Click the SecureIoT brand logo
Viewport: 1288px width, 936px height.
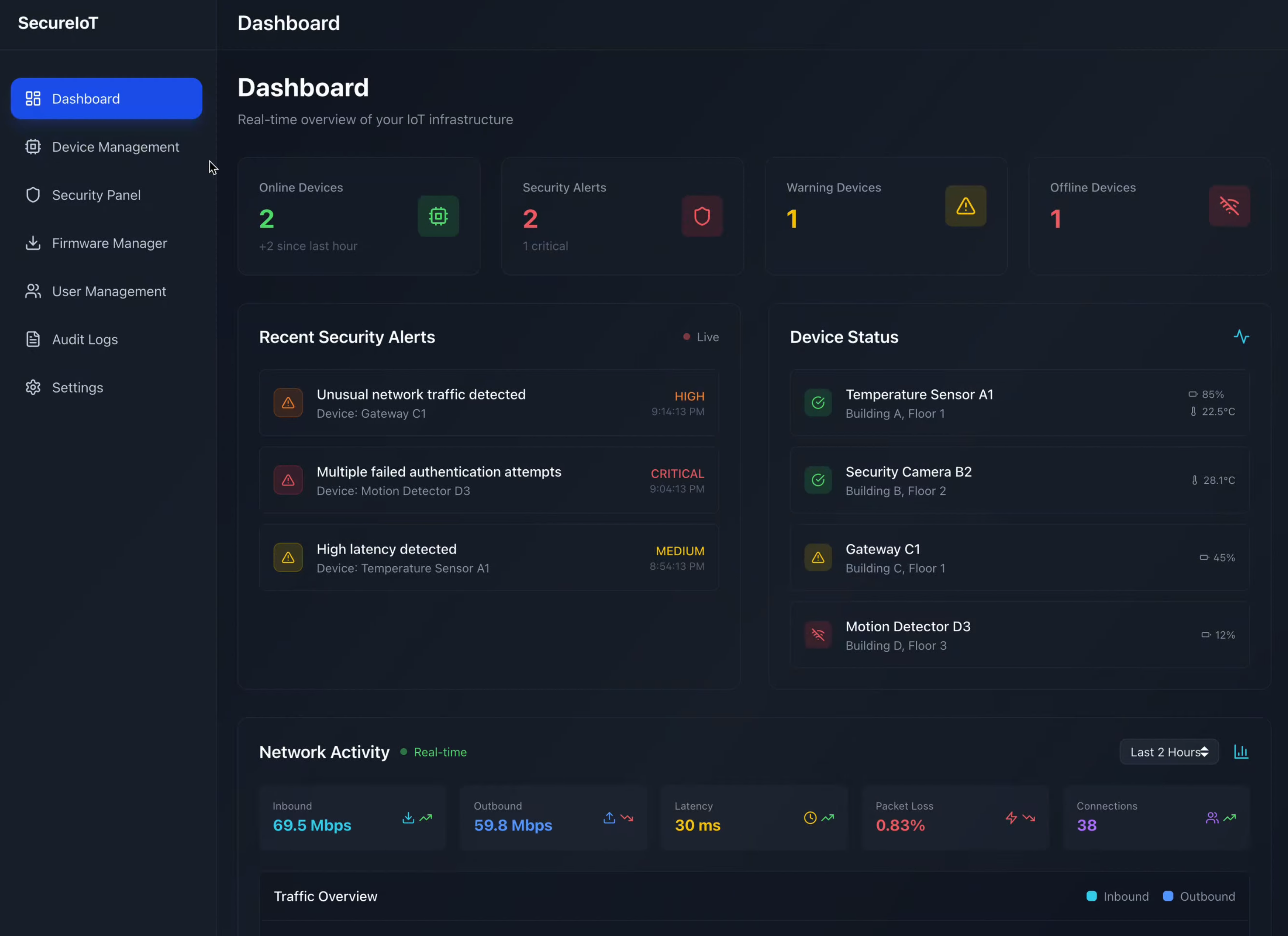click(x=57, y=23)
